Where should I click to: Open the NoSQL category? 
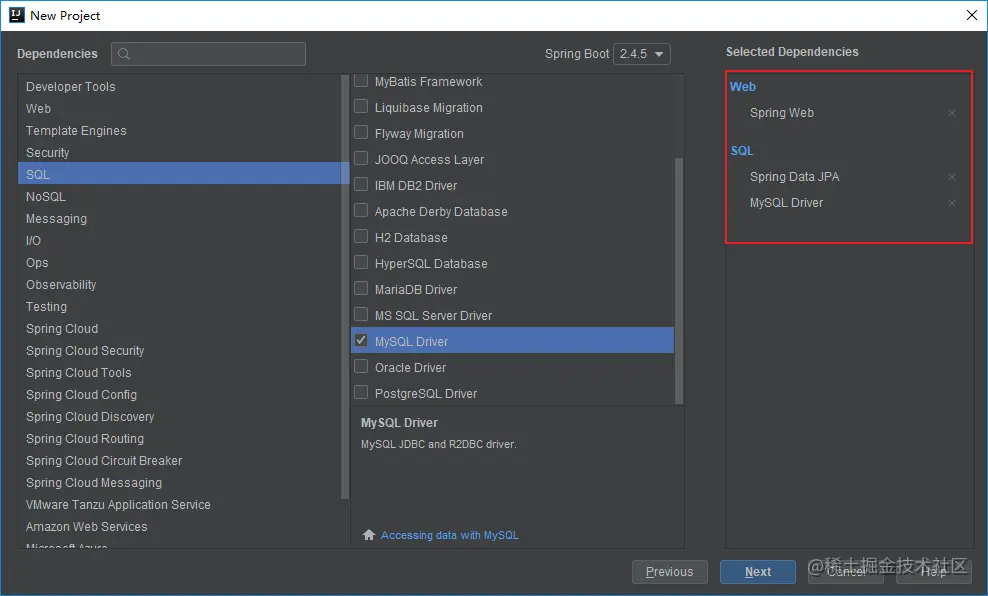click(x=180, y=197)
